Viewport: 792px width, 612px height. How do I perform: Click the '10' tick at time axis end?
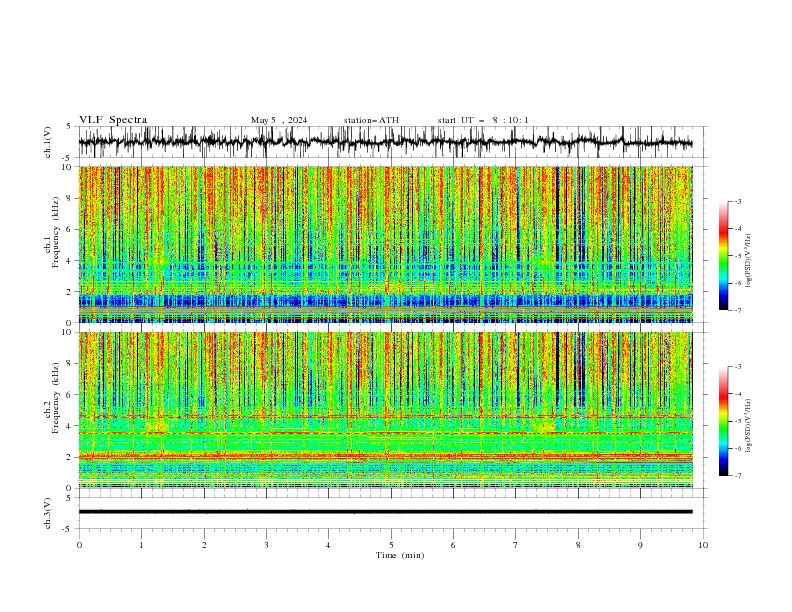click(x=703, y=545)
